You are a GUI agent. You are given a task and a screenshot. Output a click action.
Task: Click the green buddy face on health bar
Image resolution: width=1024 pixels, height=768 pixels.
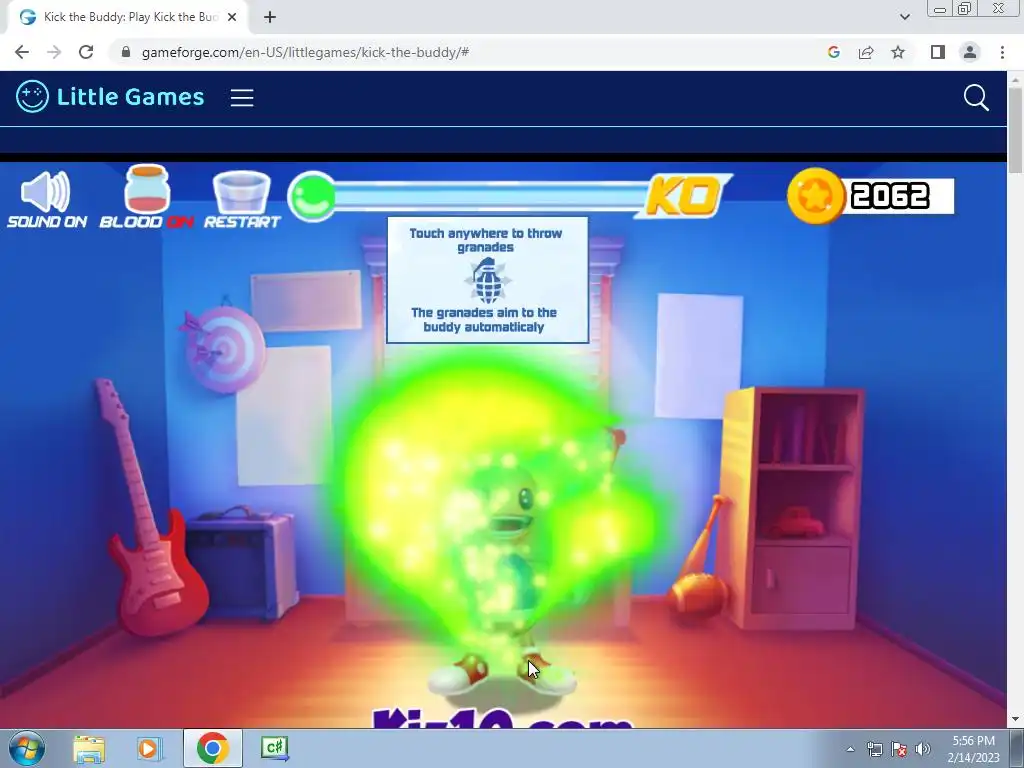click(312, 196)
